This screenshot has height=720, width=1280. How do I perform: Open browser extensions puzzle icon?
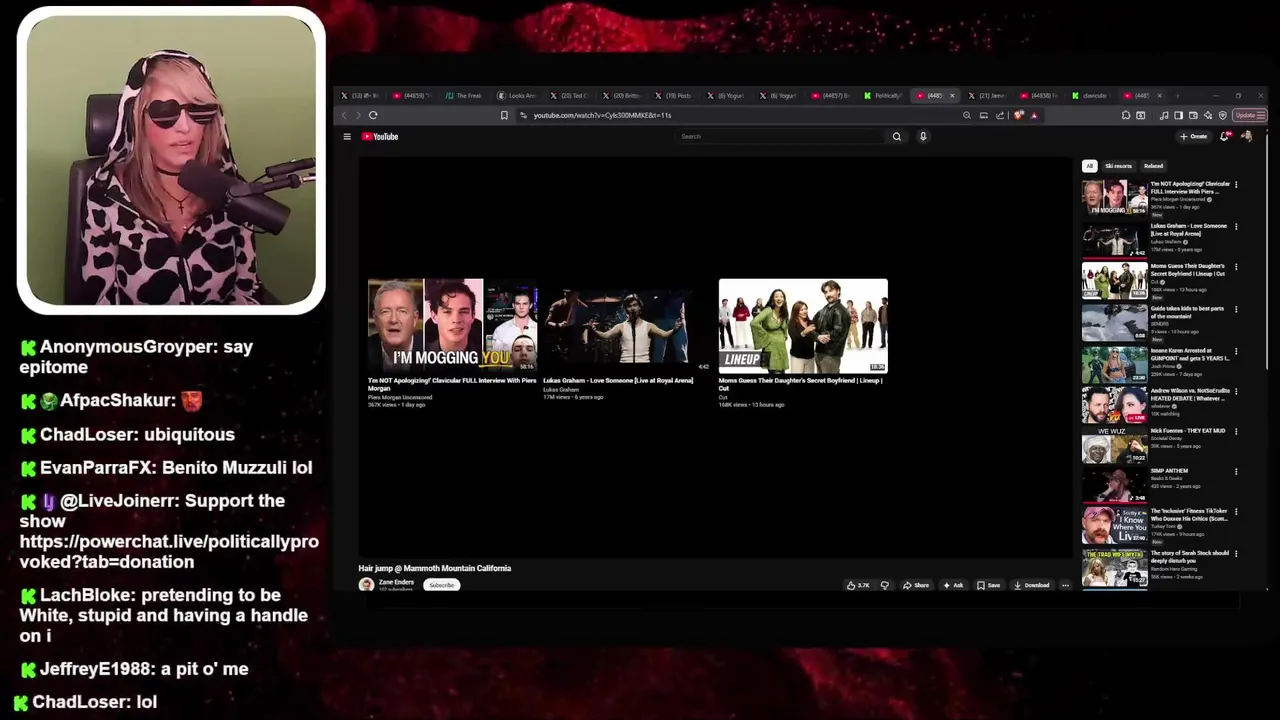coord(1126,115)
